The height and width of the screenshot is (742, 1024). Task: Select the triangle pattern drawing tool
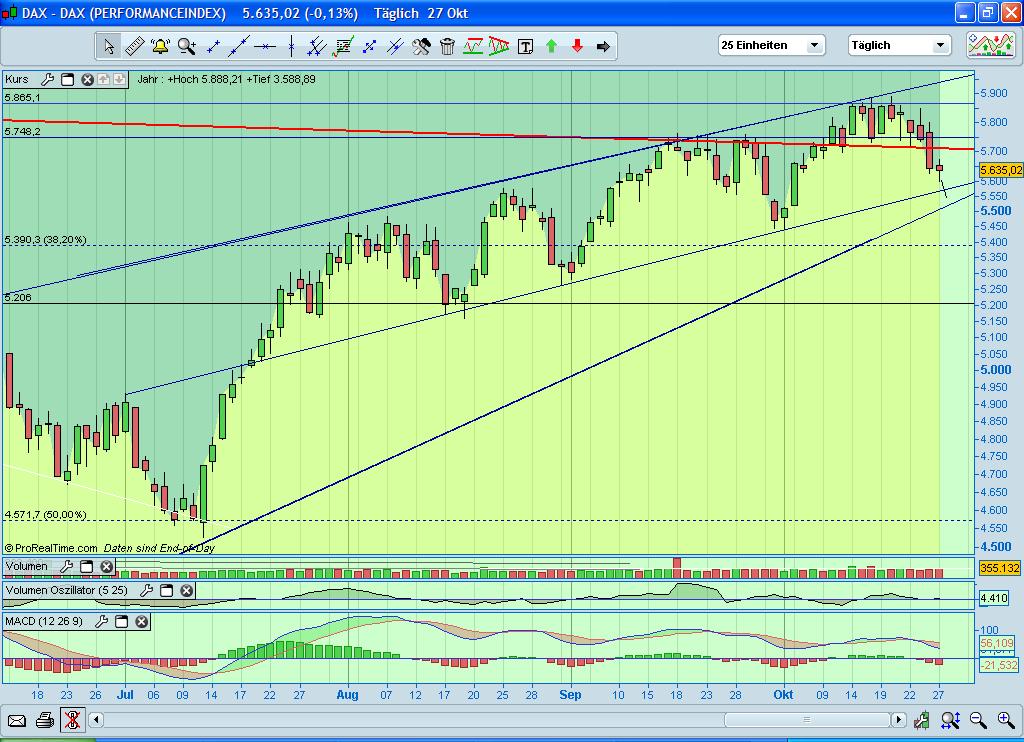pos(499,46)
